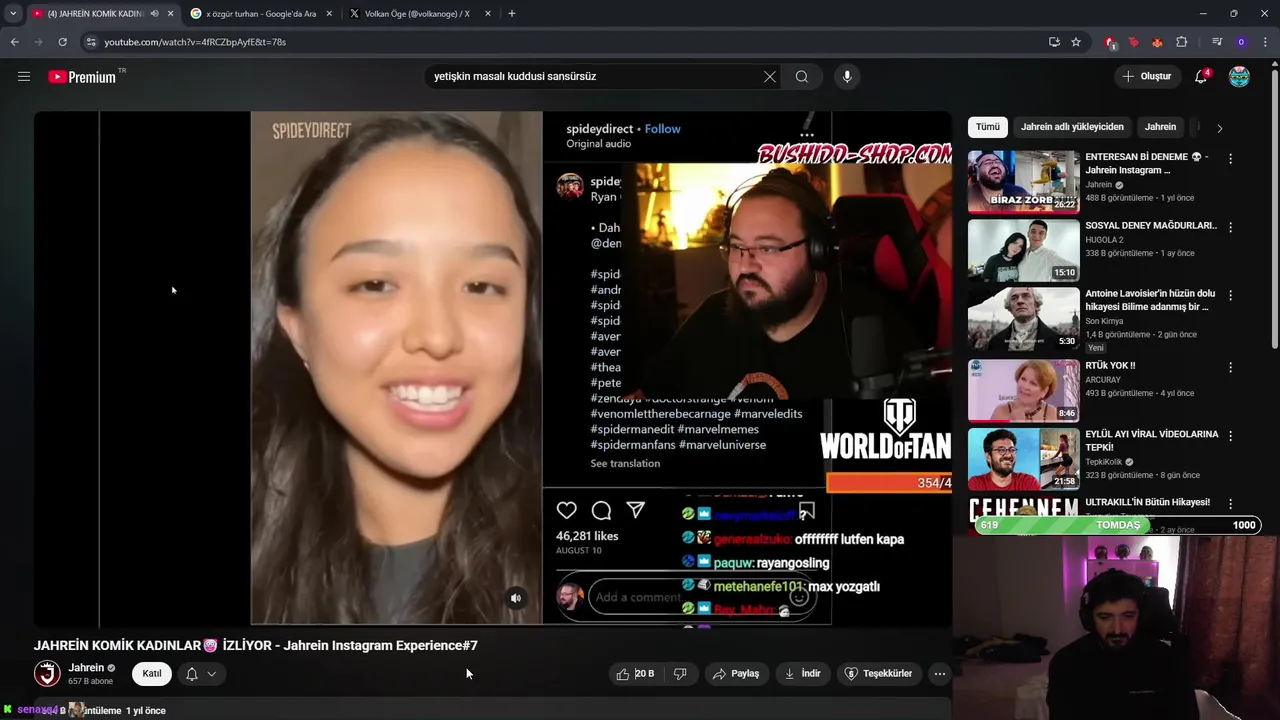
Task: Open Chrome profile icon
Action: click(1241, 42)
